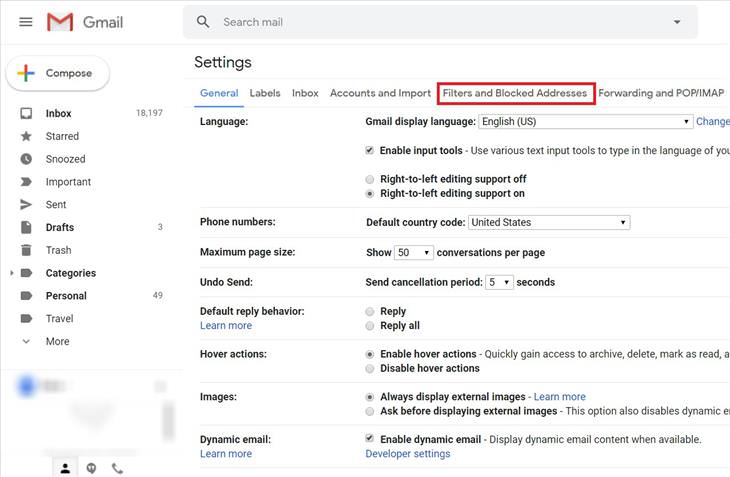Viewport: 730px width, 477px height.
Task: Open Trash in the sidebar
Action: (59, 250)
